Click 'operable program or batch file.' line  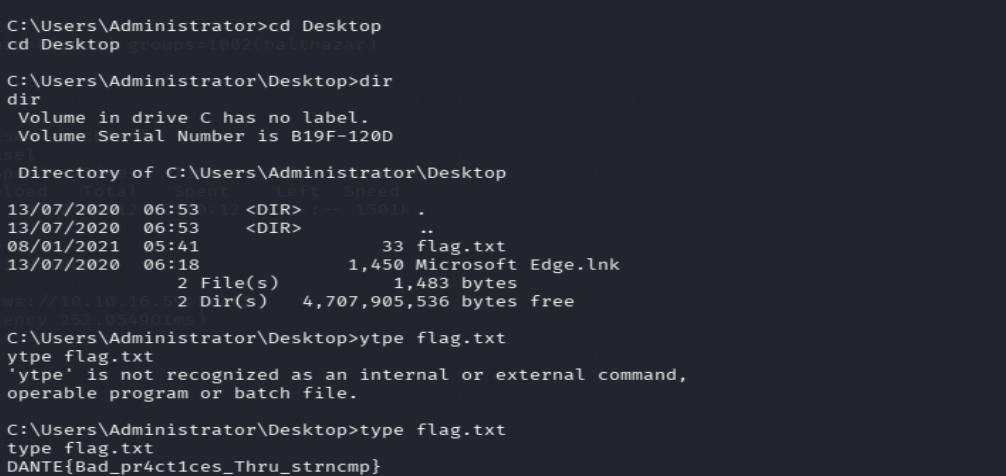click(x=182, y=393)
